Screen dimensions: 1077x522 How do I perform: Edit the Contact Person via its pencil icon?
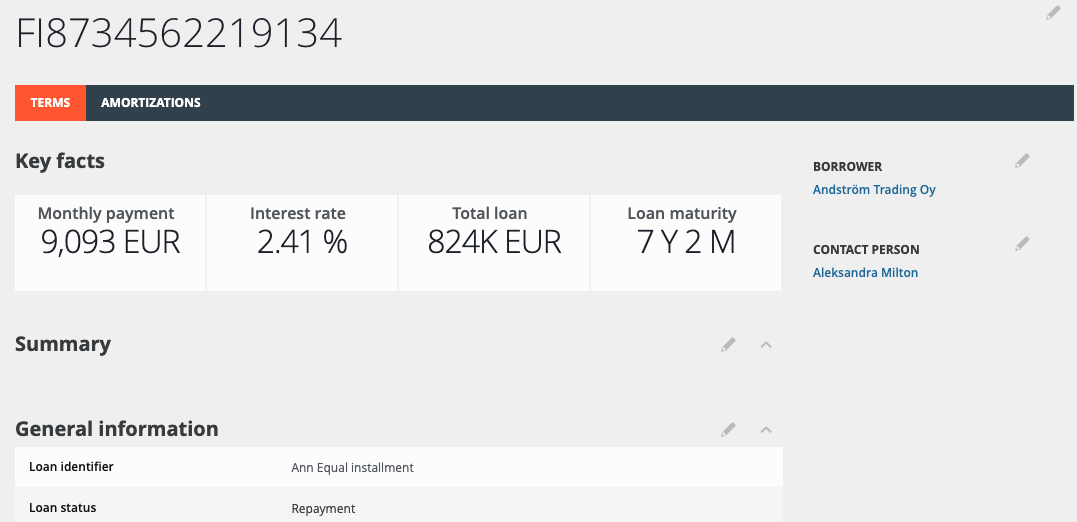tap(1022, 244)
